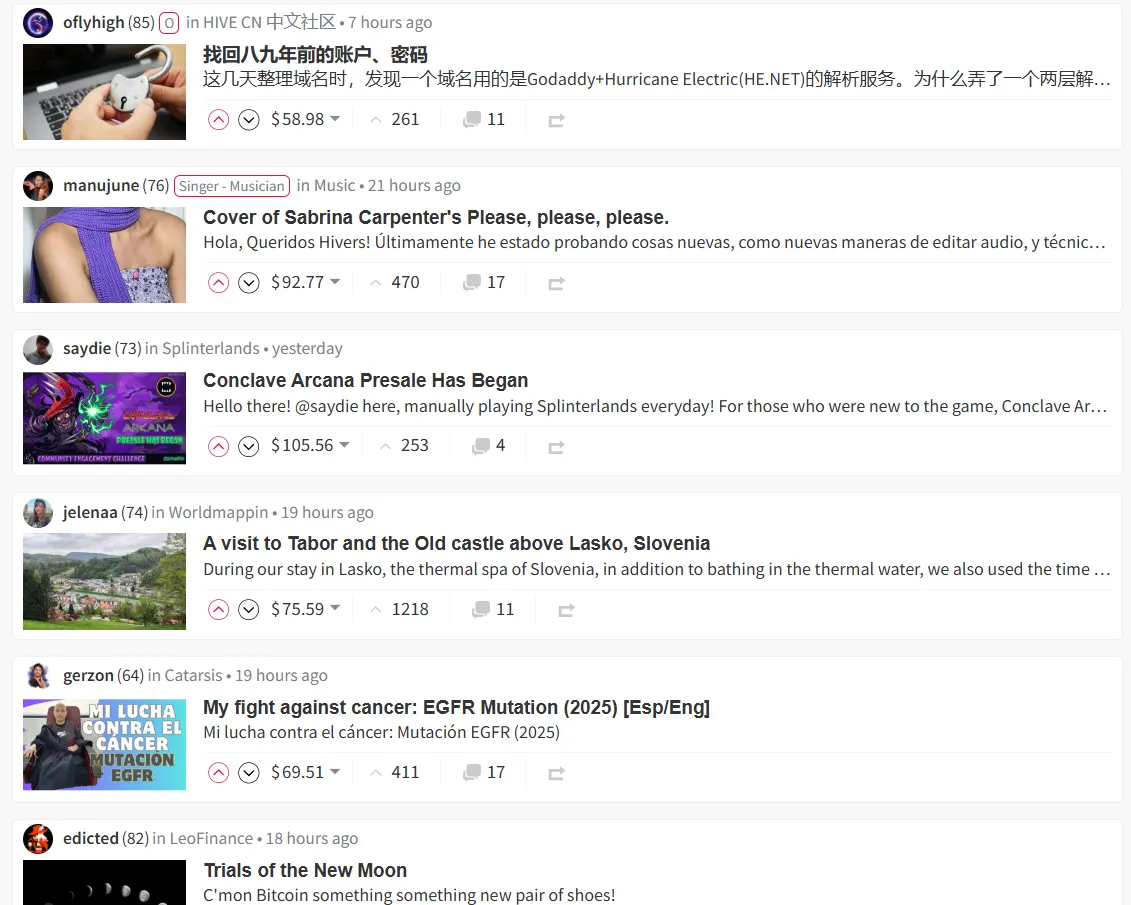
Task: Upvote the Tabor castle Slovenia post
Action: [218, 609]
